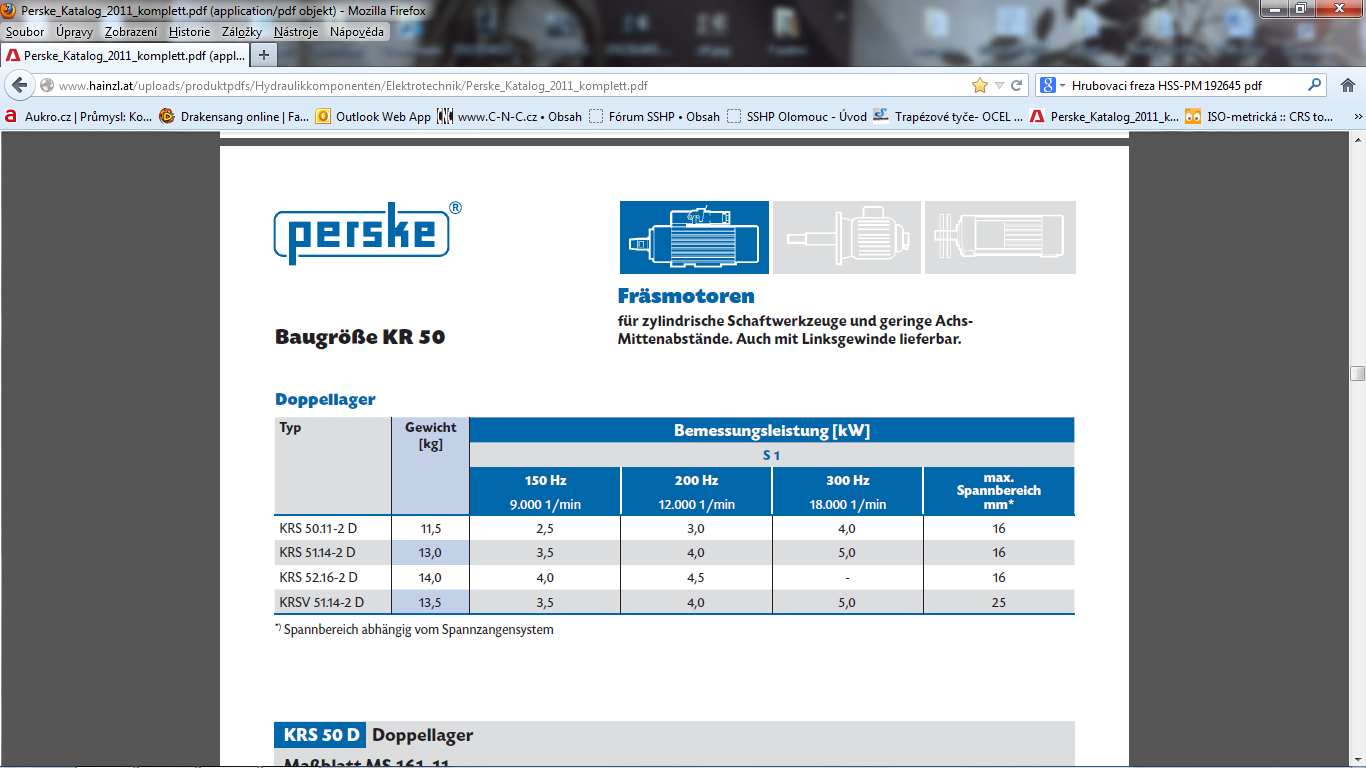Open a new tab with the plus button
This screenshot has height=768, width=1366.
(x=263, y=55)
